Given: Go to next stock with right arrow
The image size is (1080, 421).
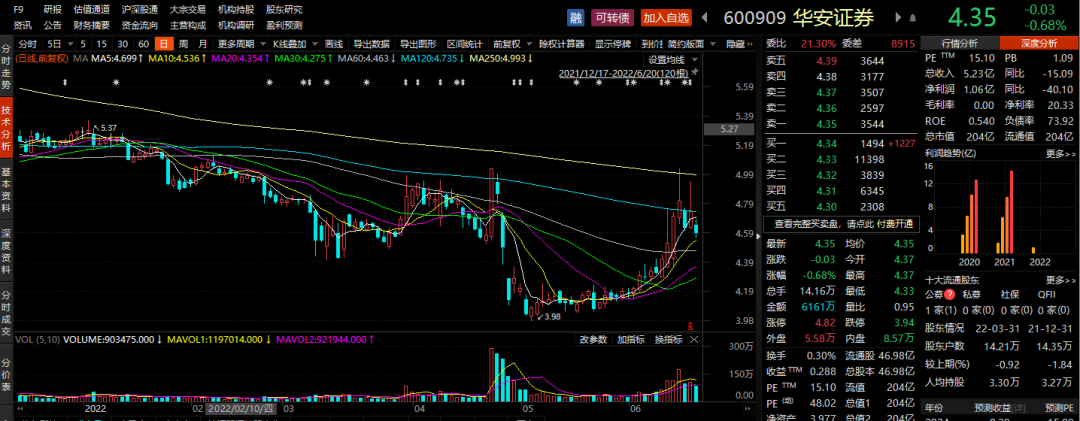Looking at the screenshot, I should [898, 17].
